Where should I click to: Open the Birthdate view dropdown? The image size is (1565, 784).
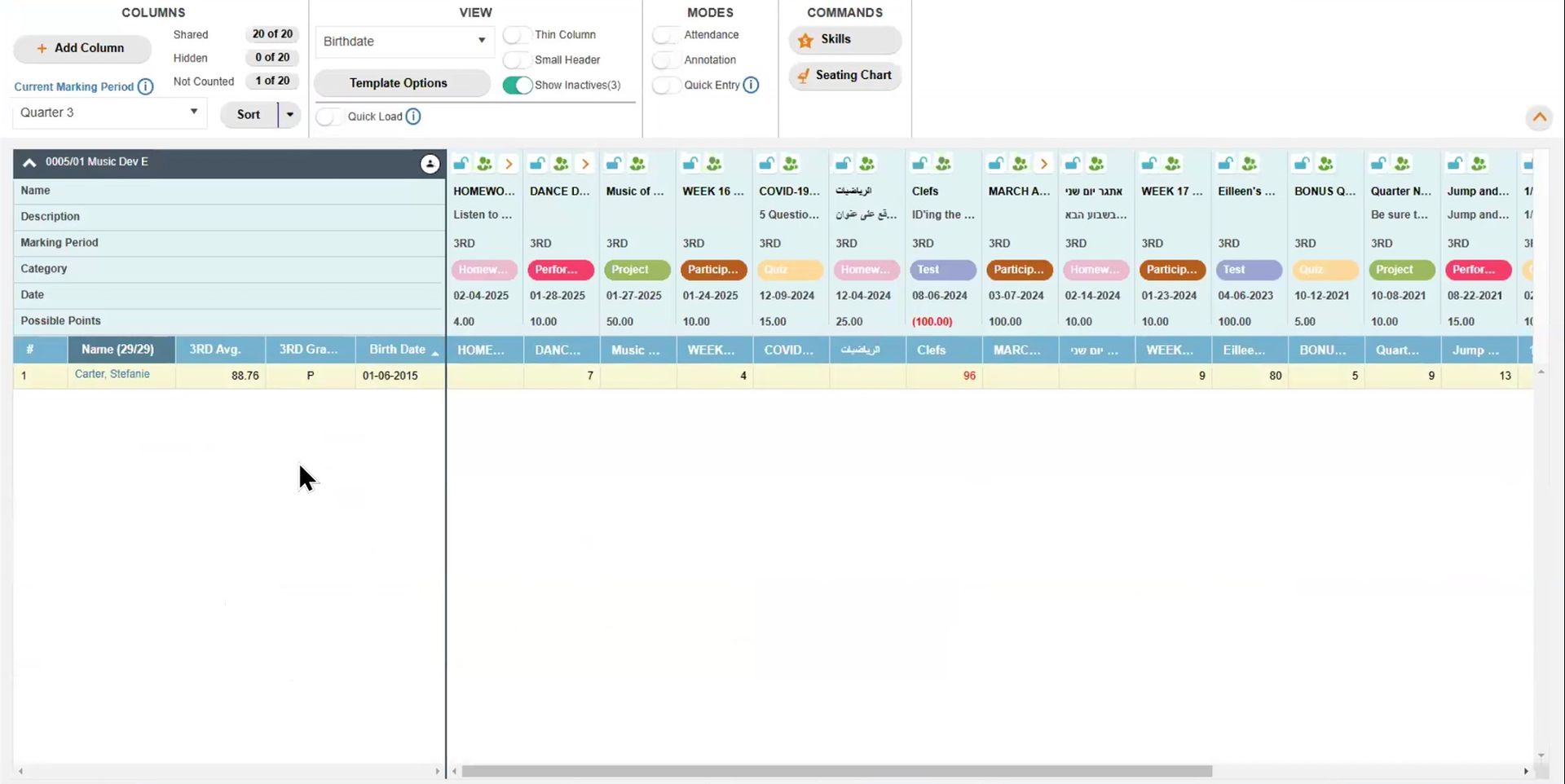[482, 41]
